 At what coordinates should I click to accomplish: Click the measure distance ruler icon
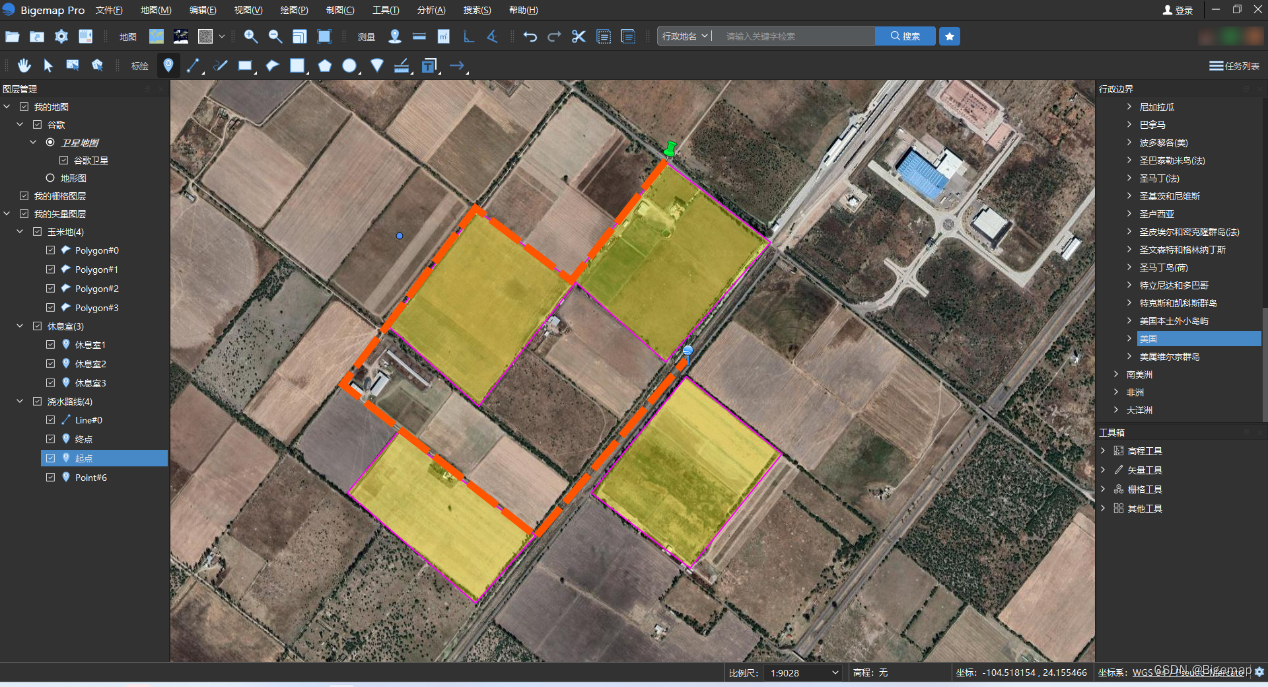419,36
